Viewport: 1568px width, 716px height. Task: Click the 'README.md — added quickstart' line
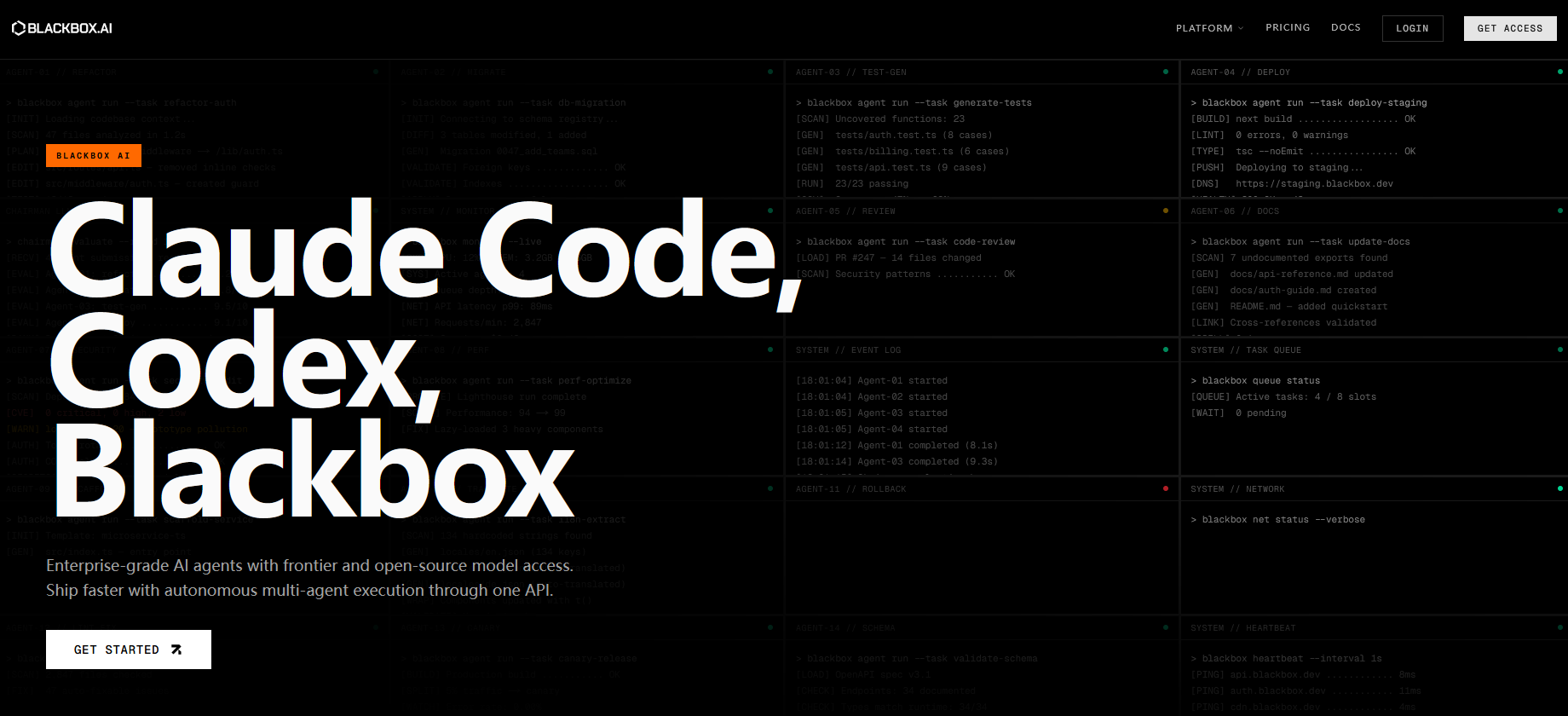click(x=1308, y=307)
